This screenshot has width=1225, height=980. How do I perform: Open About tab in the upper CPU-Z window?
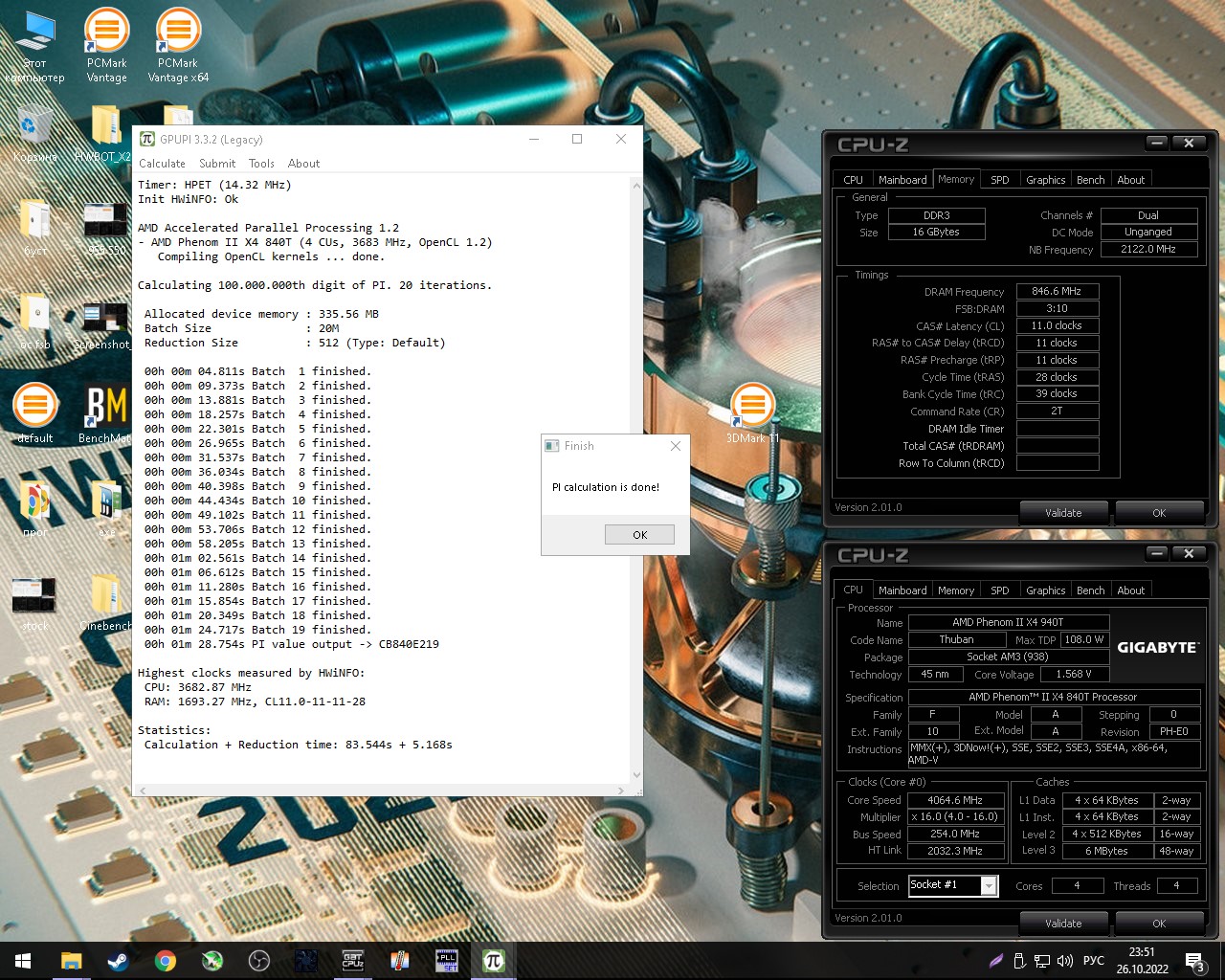(x=1130, y=180)
